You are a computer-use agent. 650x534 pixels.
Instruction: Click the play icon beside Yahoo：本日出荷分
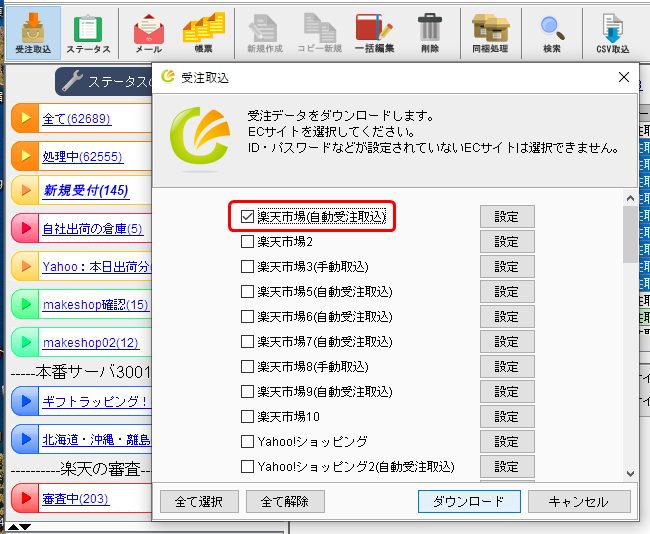point(26,266)
